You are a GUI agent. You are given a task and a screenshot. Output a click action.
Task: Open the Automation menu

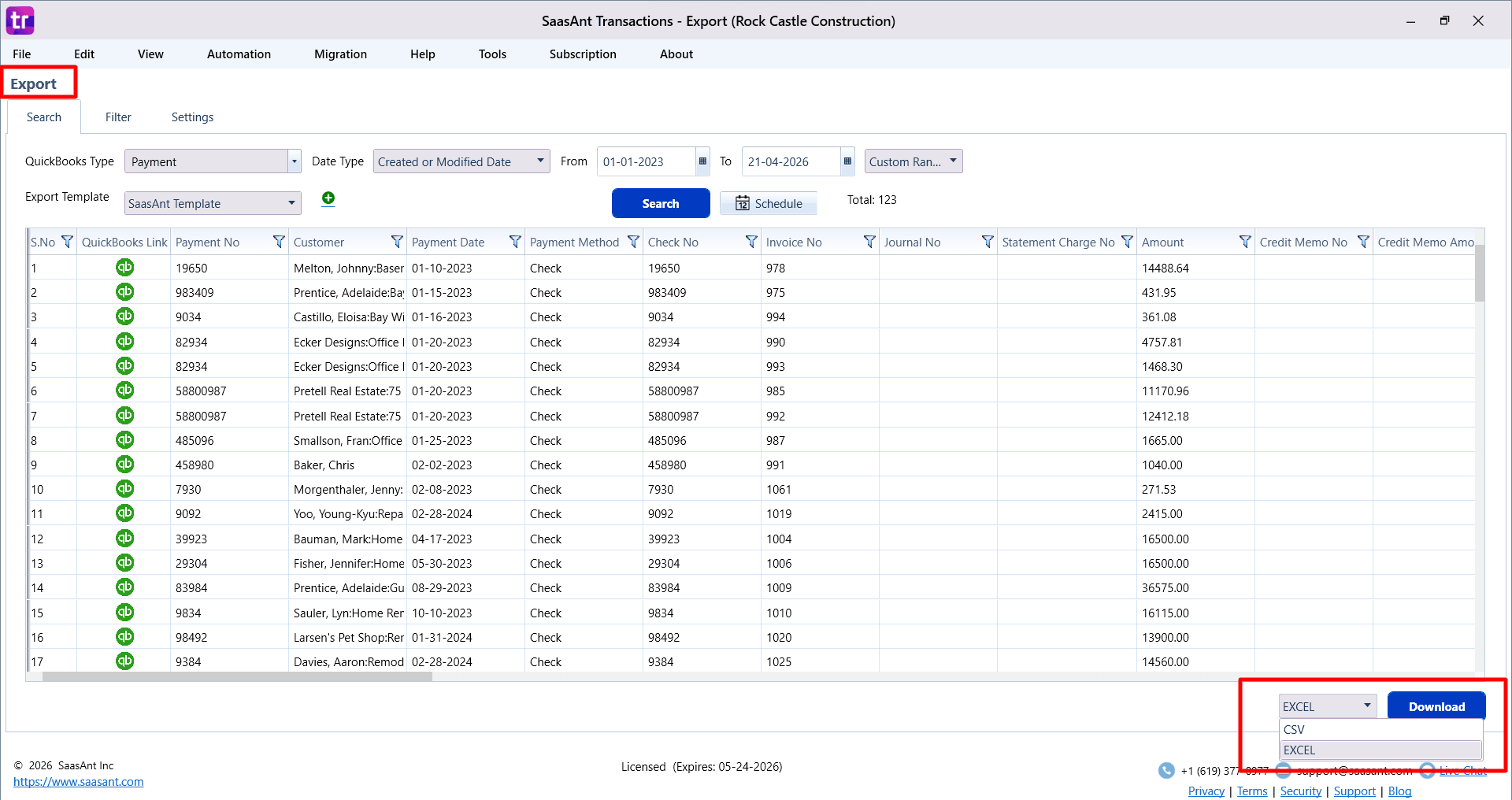pyautogui.click(x=239, y=54)
